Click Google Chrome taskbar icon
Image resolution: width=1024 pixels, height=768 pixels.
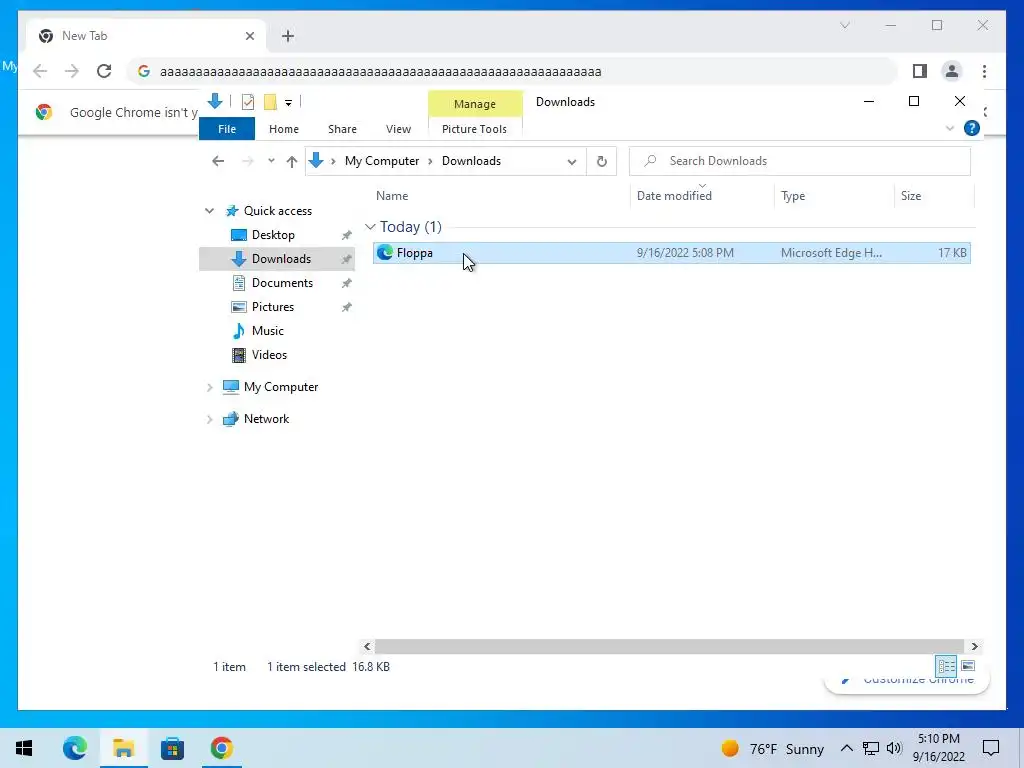coord(221,748)
